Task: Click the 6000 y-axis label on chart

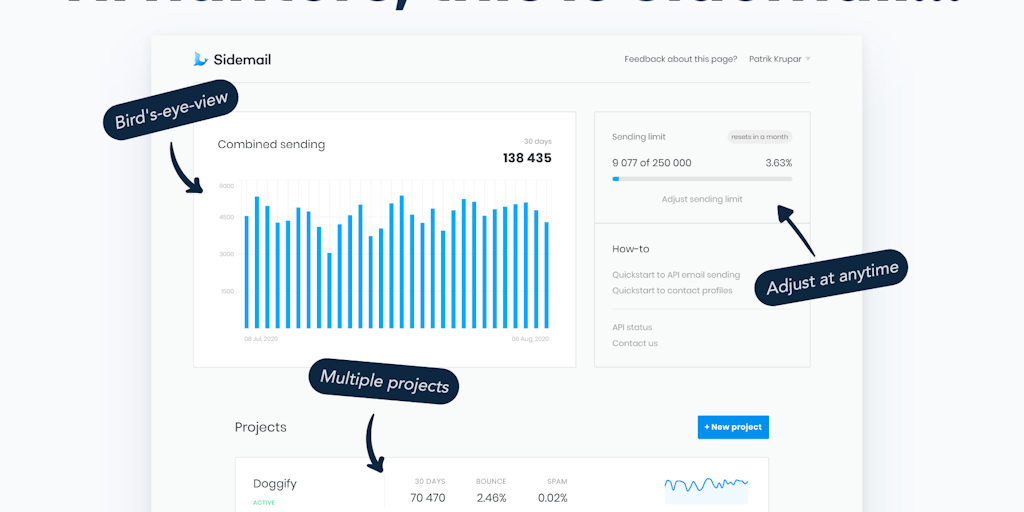Action: [227, 186]
